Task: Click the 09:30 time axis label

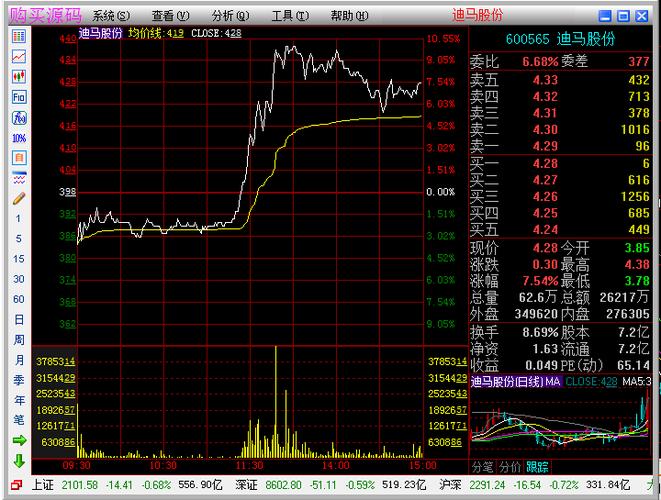Action: coord(77,465)
